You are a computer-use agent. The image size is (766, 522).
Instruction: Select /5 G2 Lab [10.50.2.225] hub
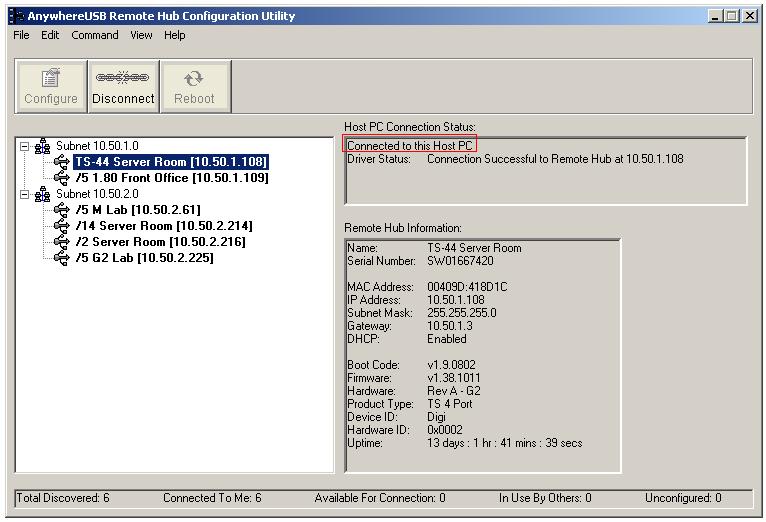click(x=144, y=258)
